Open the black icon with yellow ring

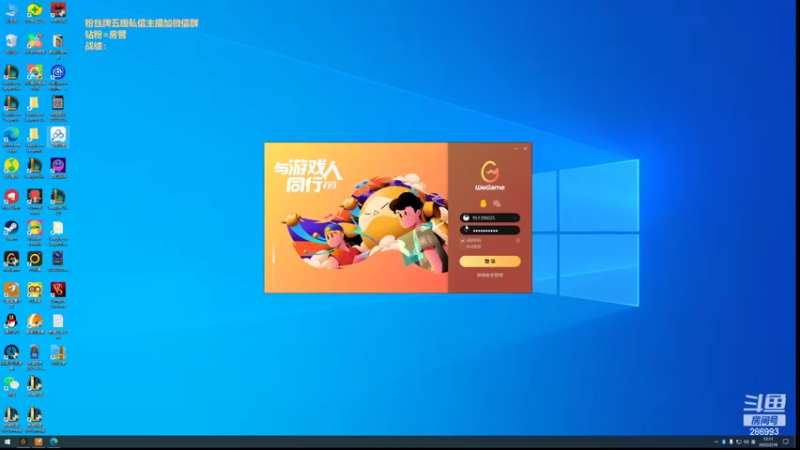(x=35, y=262)
